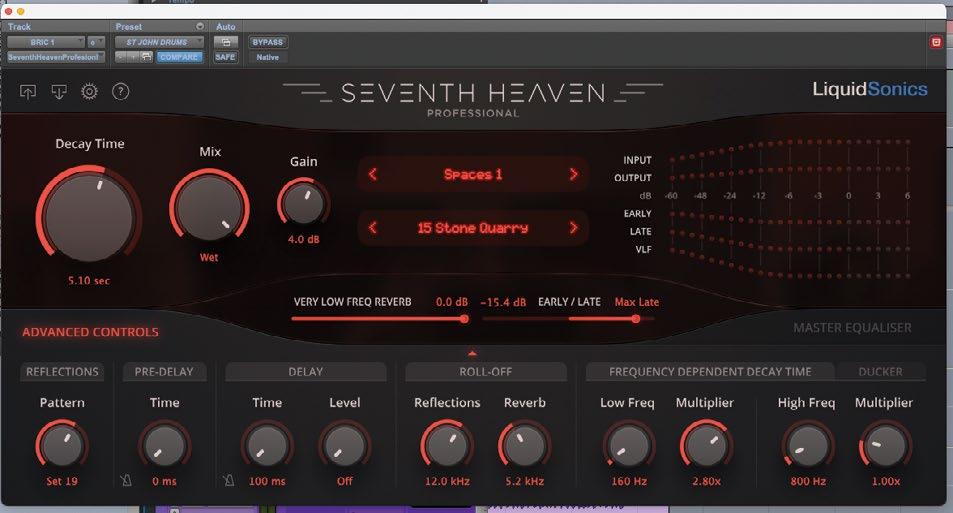Click the Roll-Off Reverb knob

(x=525, y=447)
